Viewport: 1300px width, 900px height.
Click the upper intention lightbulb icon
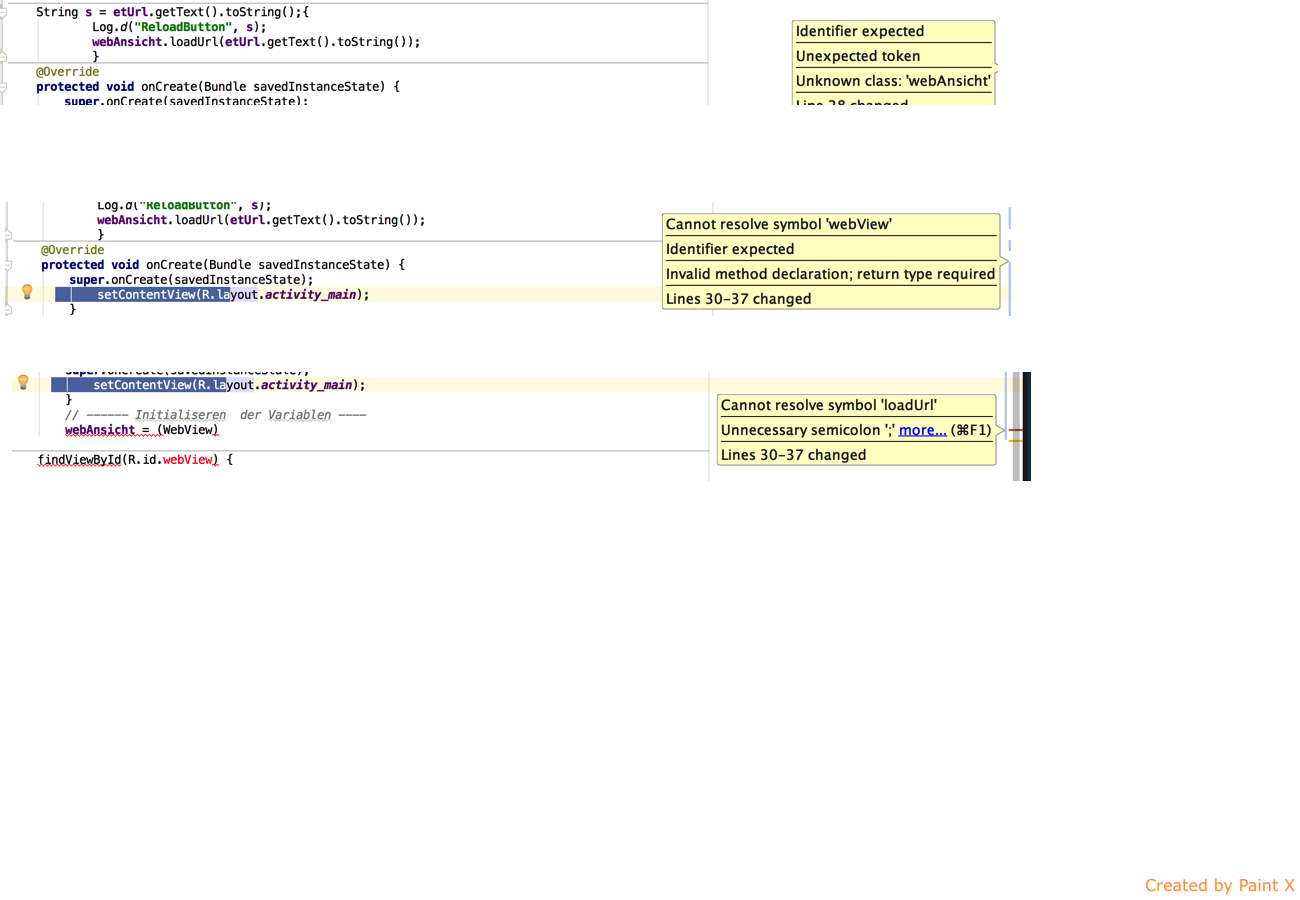pos(27,292)
